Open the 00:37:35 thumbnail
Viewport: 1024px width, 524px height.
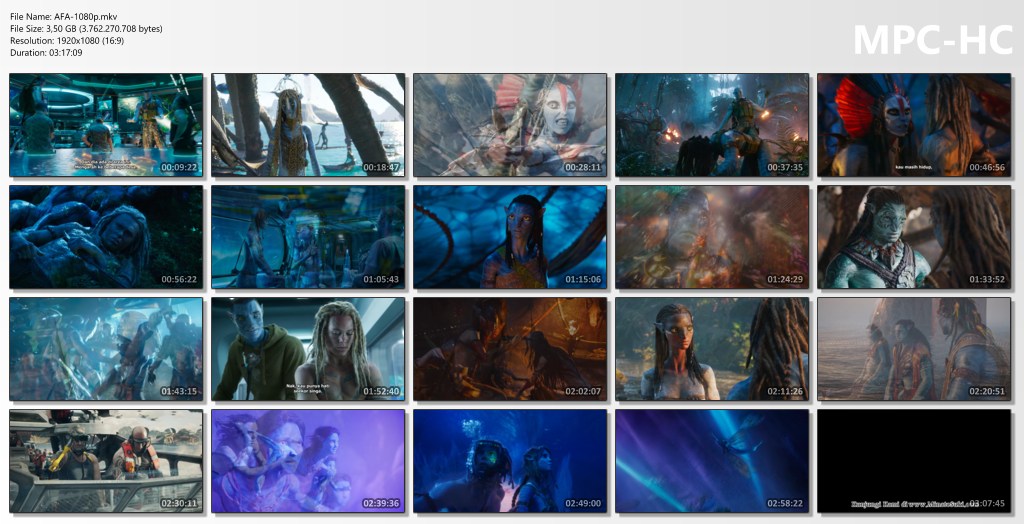point(712,125)
